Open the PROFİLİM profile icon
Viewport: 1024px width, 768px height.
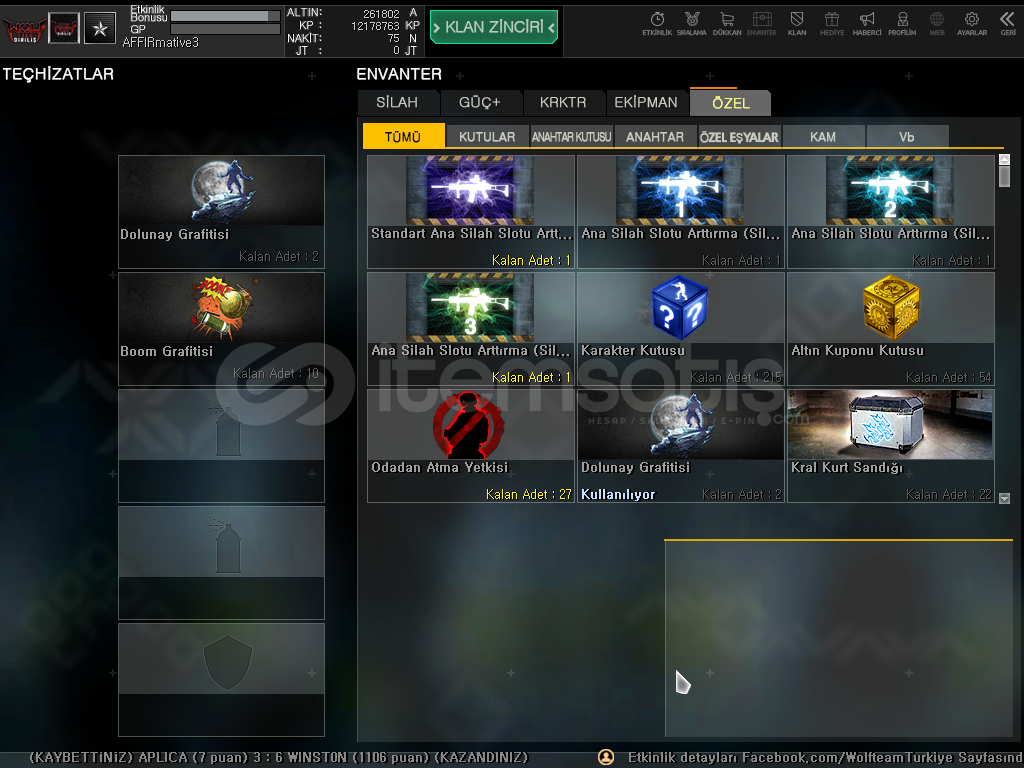point(902,24)
